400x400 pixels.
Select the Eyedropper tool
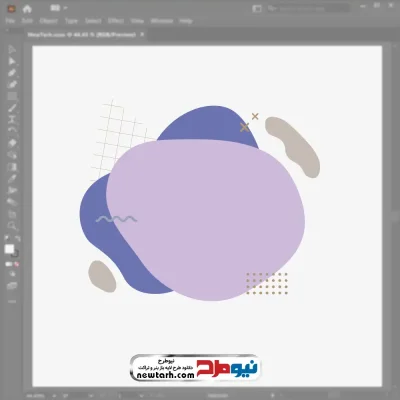coord(12,178)
